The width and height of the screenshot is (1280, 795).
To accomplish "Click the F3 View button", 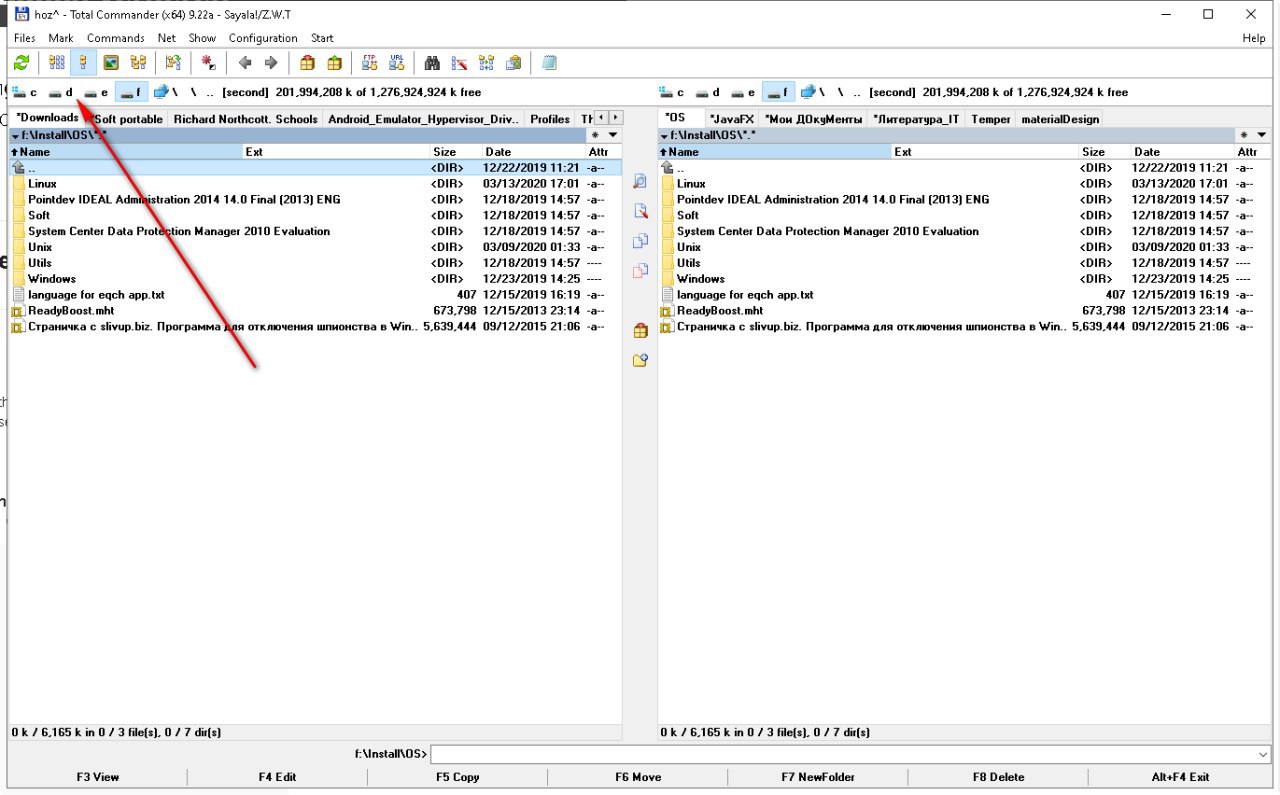I will [x=98, y=777].
